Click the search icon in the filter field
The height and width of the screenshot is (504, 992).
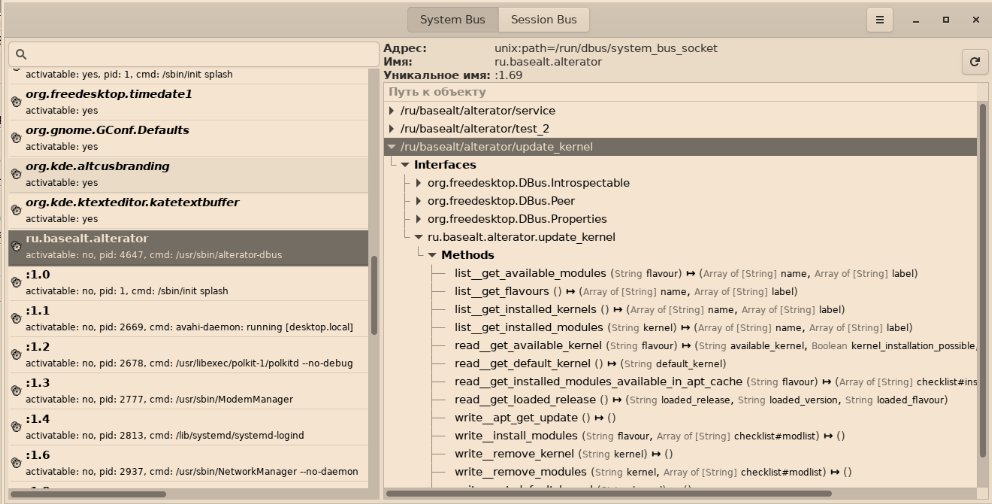click(21, 54)
